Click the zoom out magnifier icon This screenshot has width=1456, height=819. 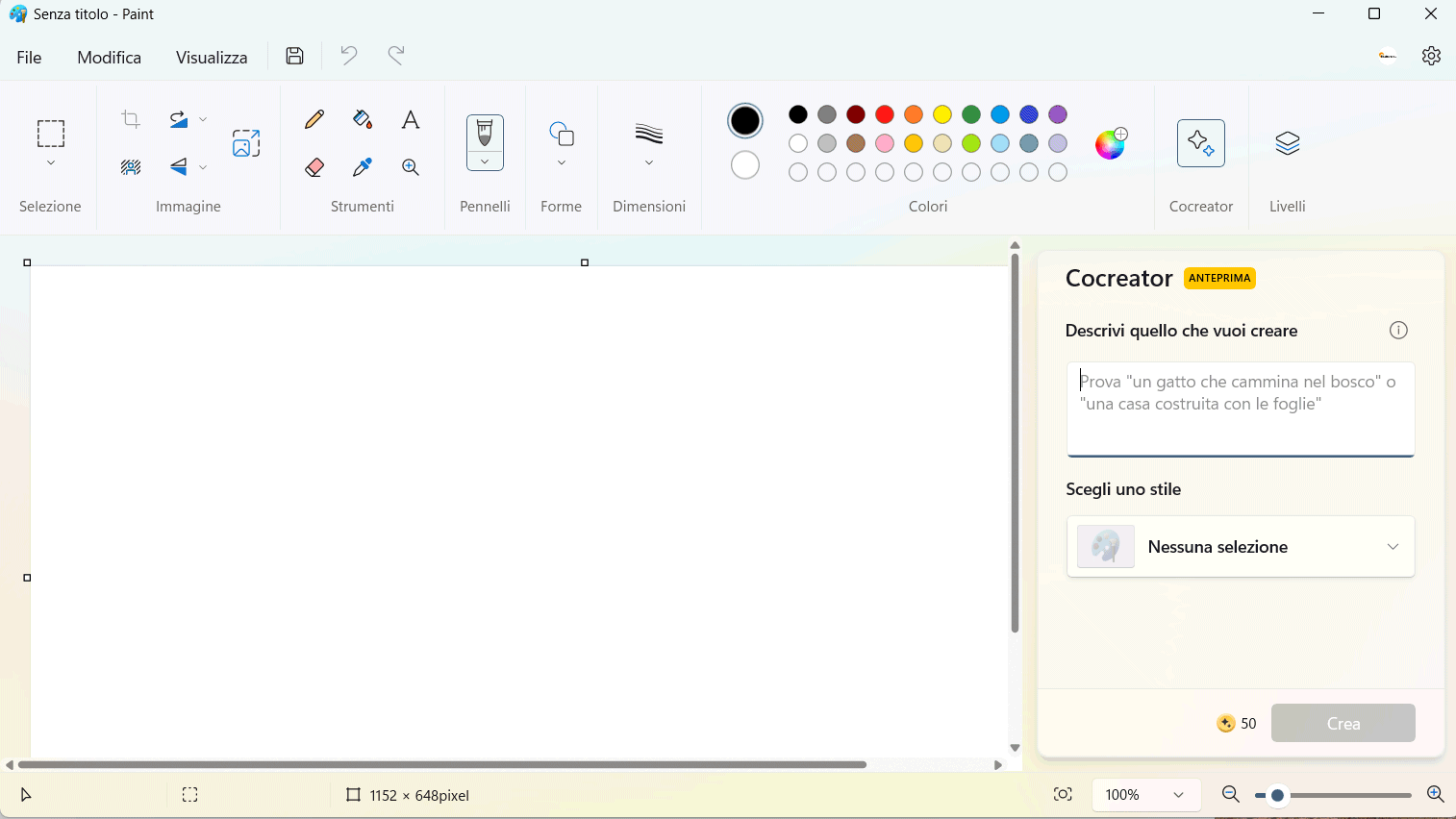click(1230, 794)
